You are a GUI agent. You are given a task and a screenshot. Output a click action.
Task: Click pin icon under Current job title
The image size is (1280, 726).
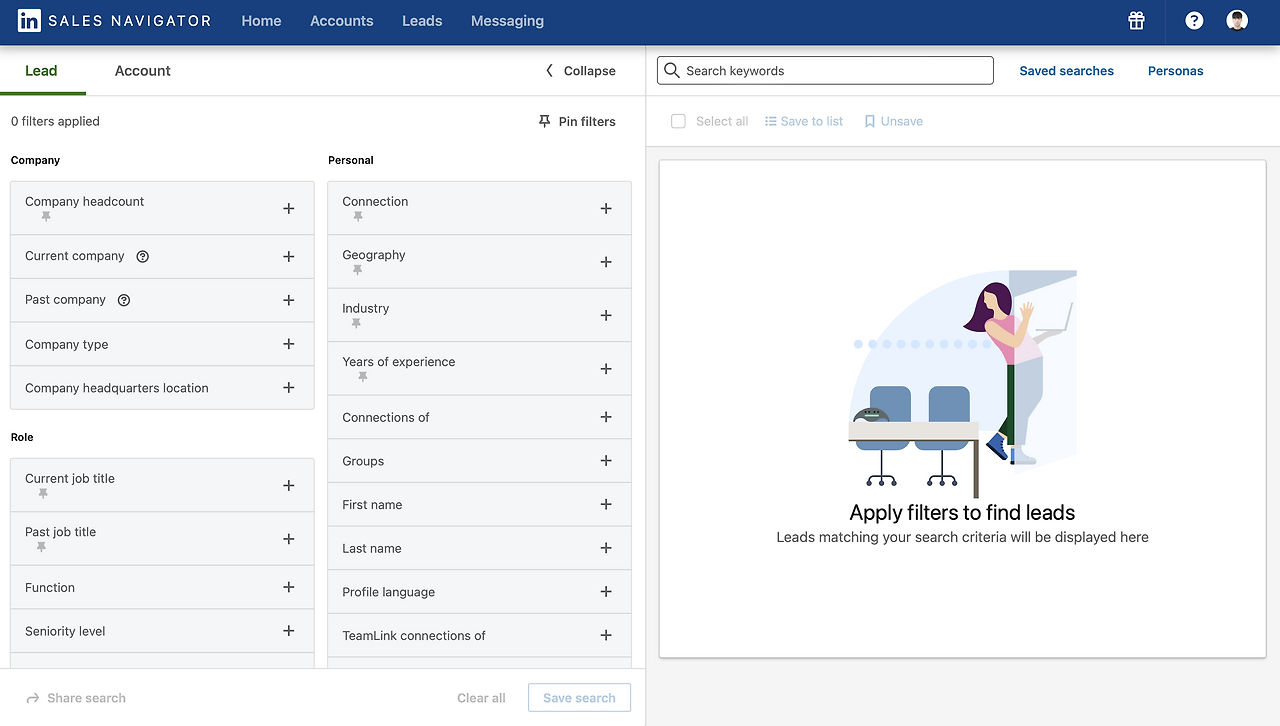click(x=43, y=494)
